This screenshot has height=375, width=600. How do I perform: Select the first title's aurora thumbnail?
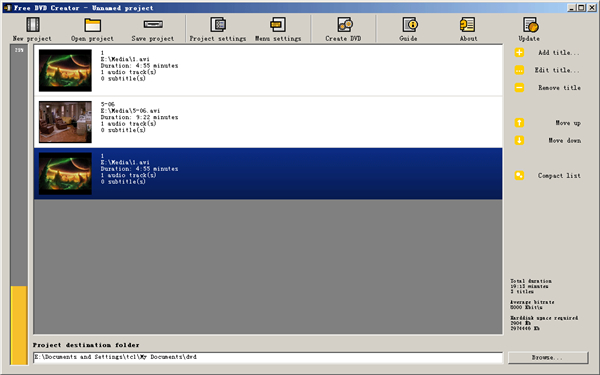(x=65, y=70)
